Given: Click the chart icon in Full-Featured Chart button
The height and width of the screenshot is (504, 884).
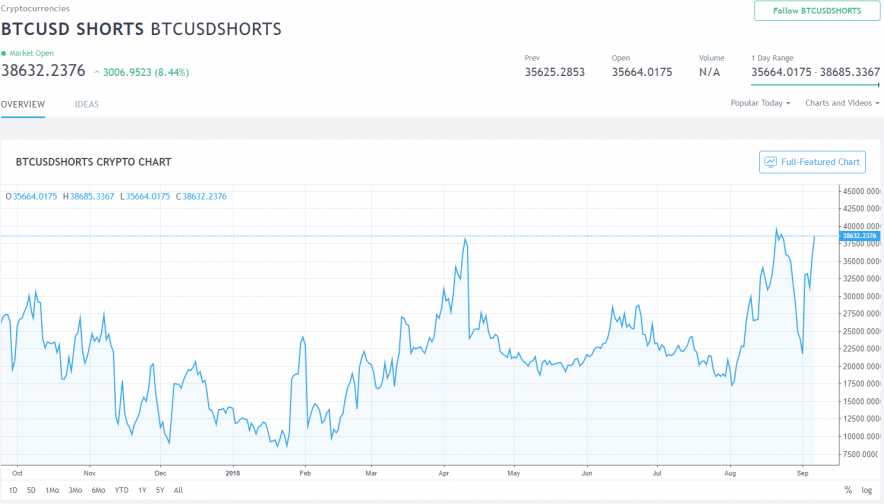Looking at the screenshot, I should point(770,162).
